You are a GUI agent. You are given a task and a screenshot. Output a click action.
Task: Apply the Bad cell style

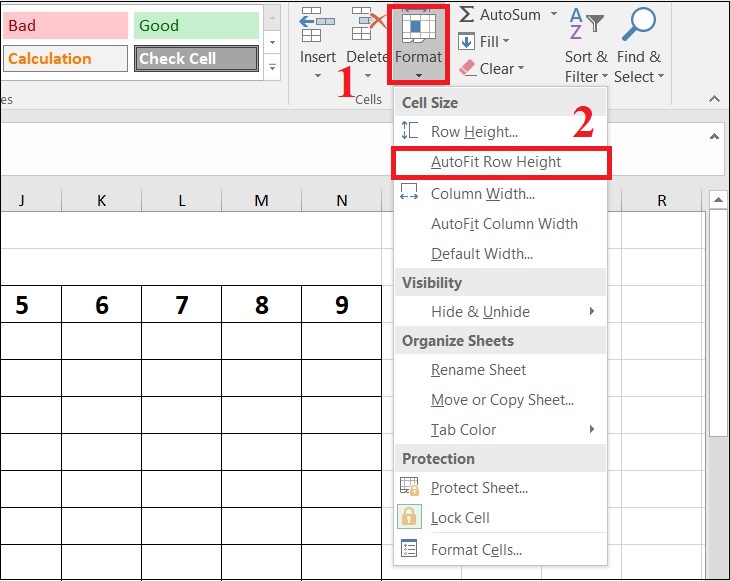[65, 26]
